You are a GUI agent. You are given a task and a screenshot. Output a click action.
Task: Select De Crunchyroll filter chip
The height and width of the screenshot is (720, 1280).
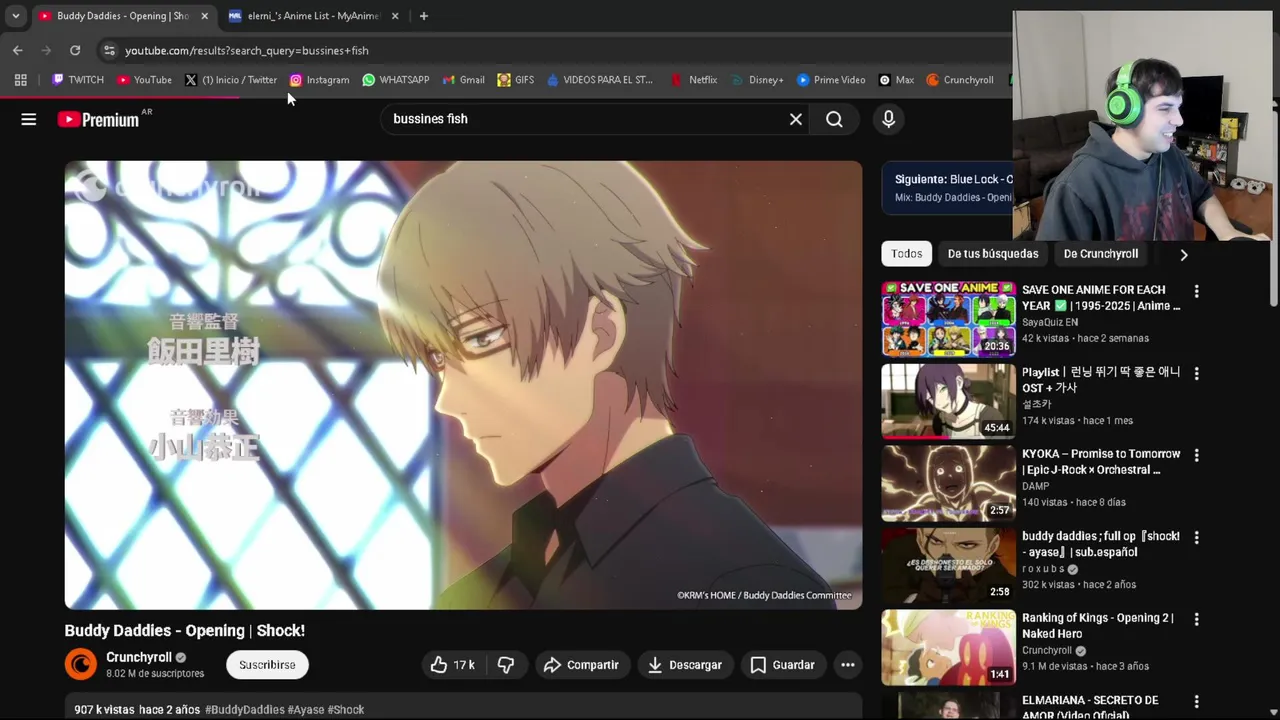point(1100,254)
